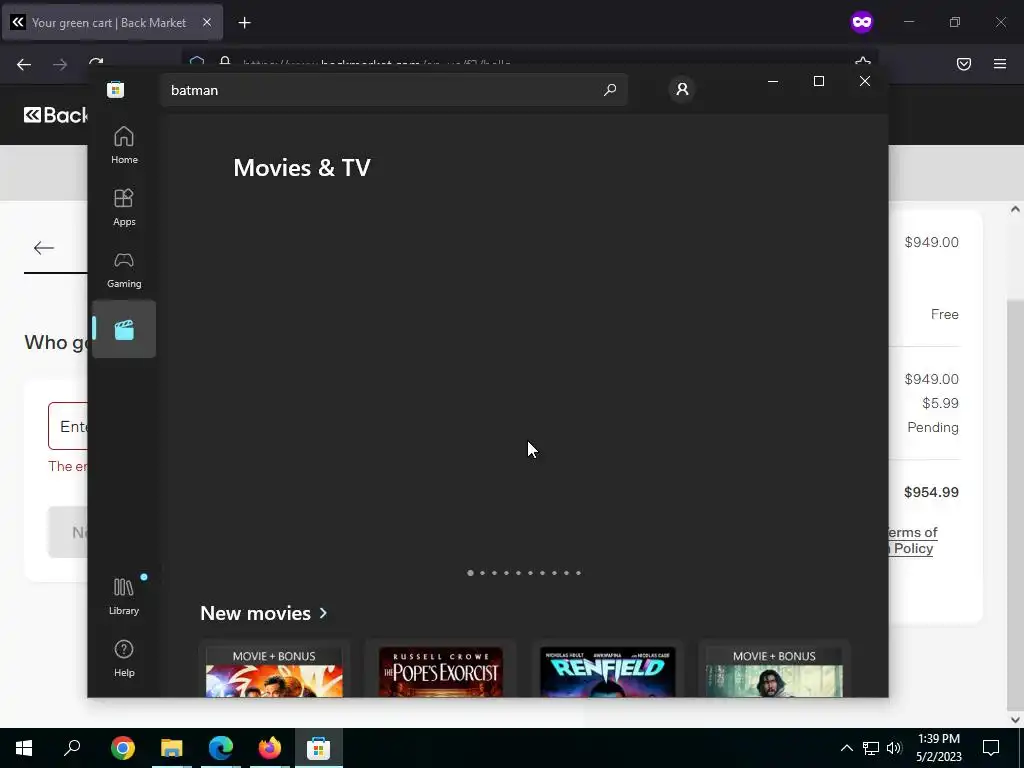1024x768 pixels.
Task: Open the volume control in tray
Action: point(894,748)
